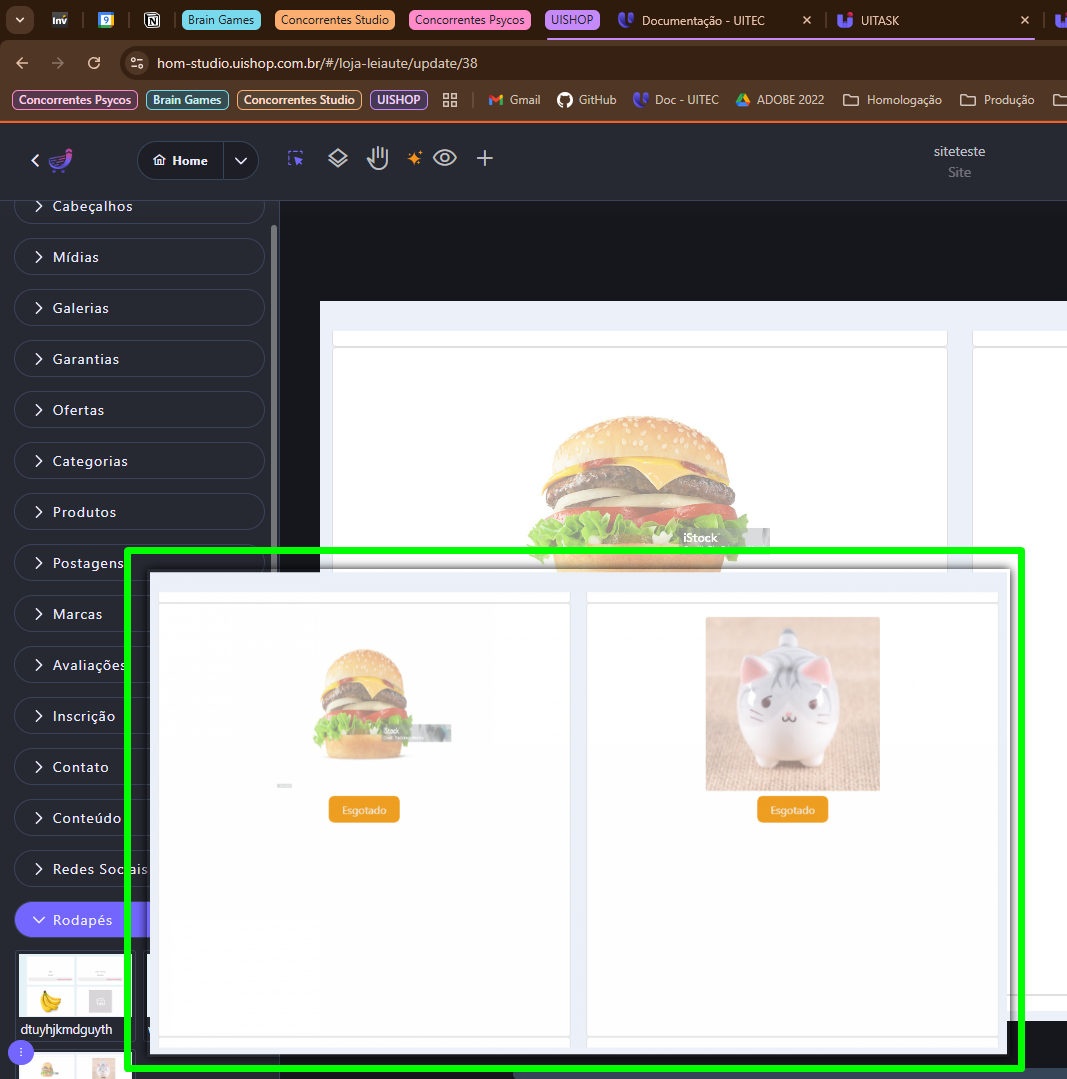
Task: Open the bookmarks apps grid icon
Action: click(450, 100)
